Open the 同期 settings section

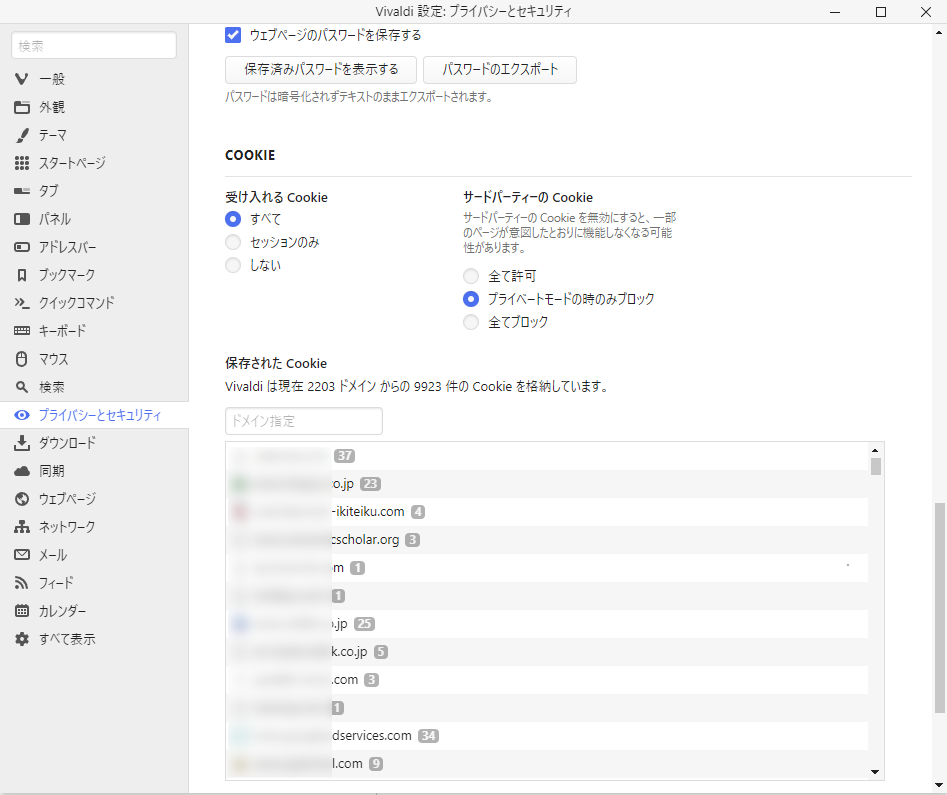[94, 471]
